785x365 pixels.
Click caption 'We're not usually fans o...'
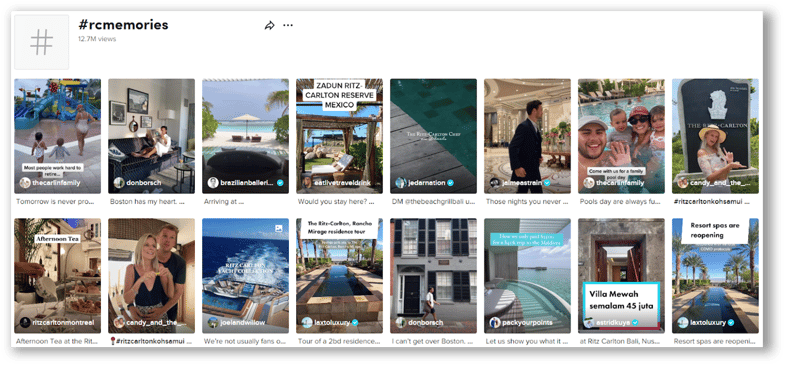point(245,341)
